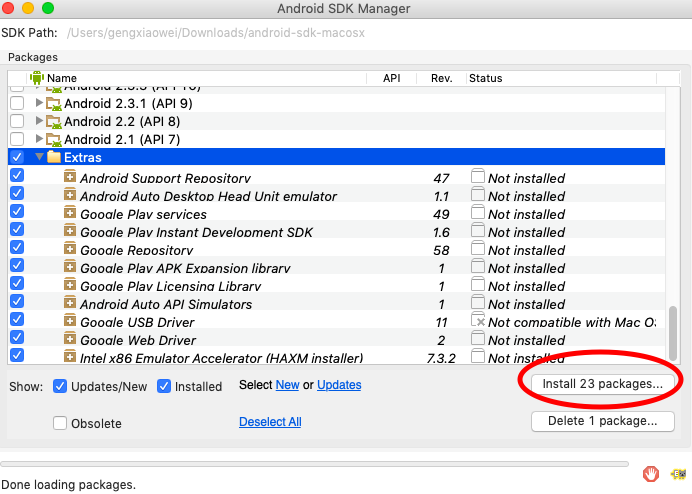Viewport: 692px width, 494px height.
Task: Expand the Android 2.2 (API 8) node
Action: [x=39, y=121]
